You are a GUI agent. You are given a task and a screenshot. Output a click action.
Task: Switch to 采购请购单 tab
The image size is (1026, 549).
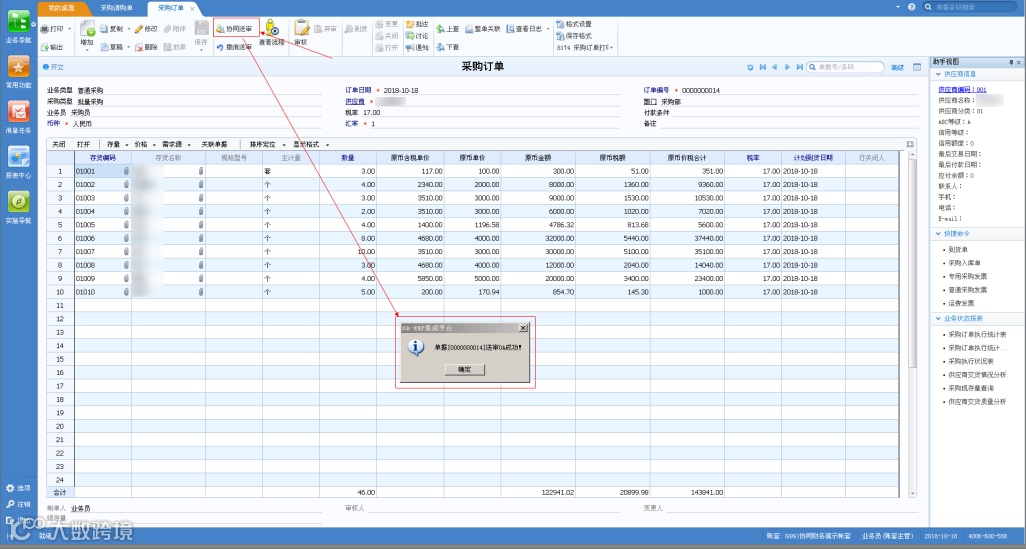116,9
